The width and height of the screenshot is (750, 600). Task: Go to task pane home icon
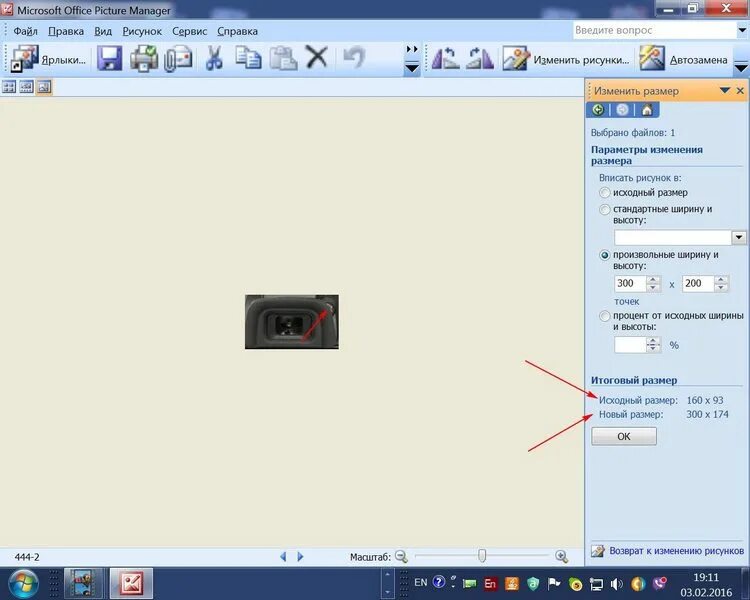(x=647, y=110)
